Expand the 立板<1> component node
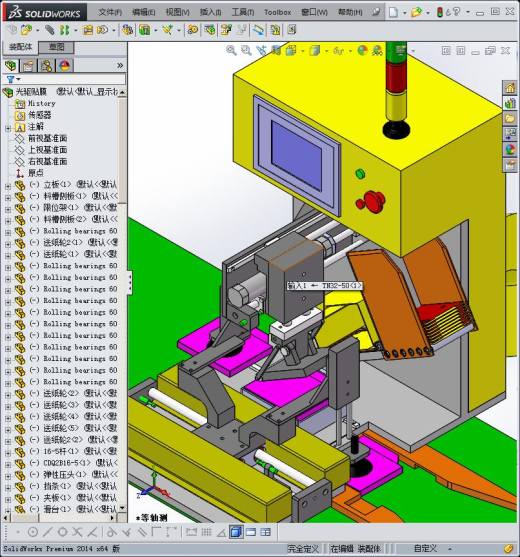The image size is (520, 557). click(8, 185)
